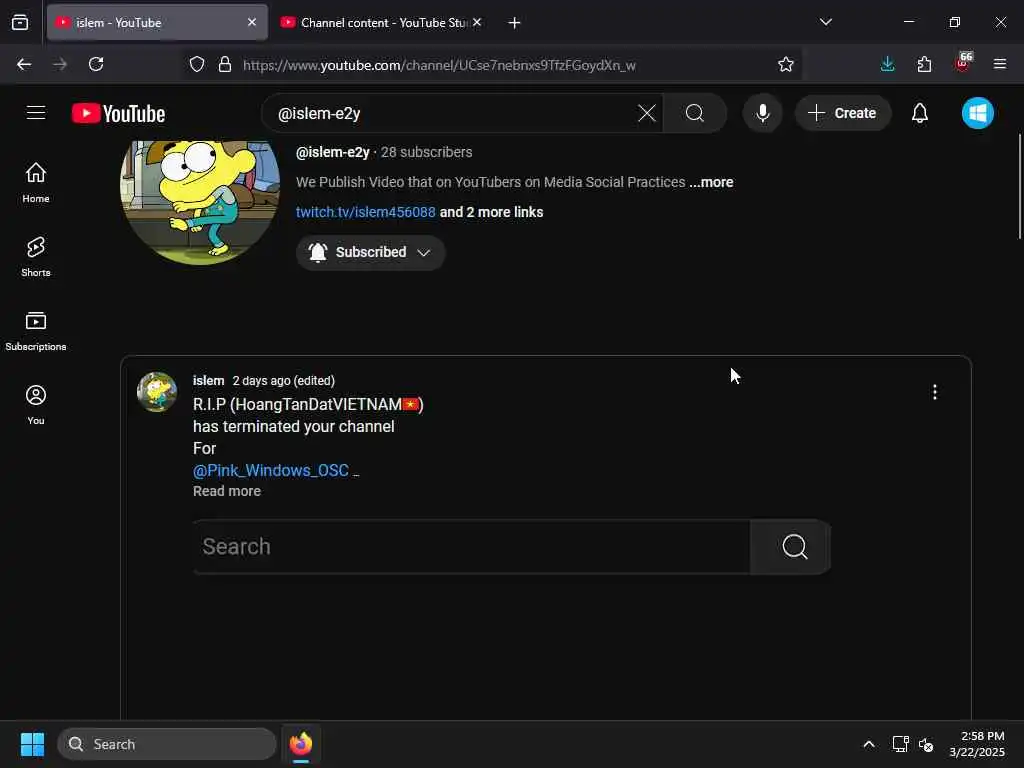Open the taskbar clock and date
Screen dimensions: 1024x768
coord(977,744)
